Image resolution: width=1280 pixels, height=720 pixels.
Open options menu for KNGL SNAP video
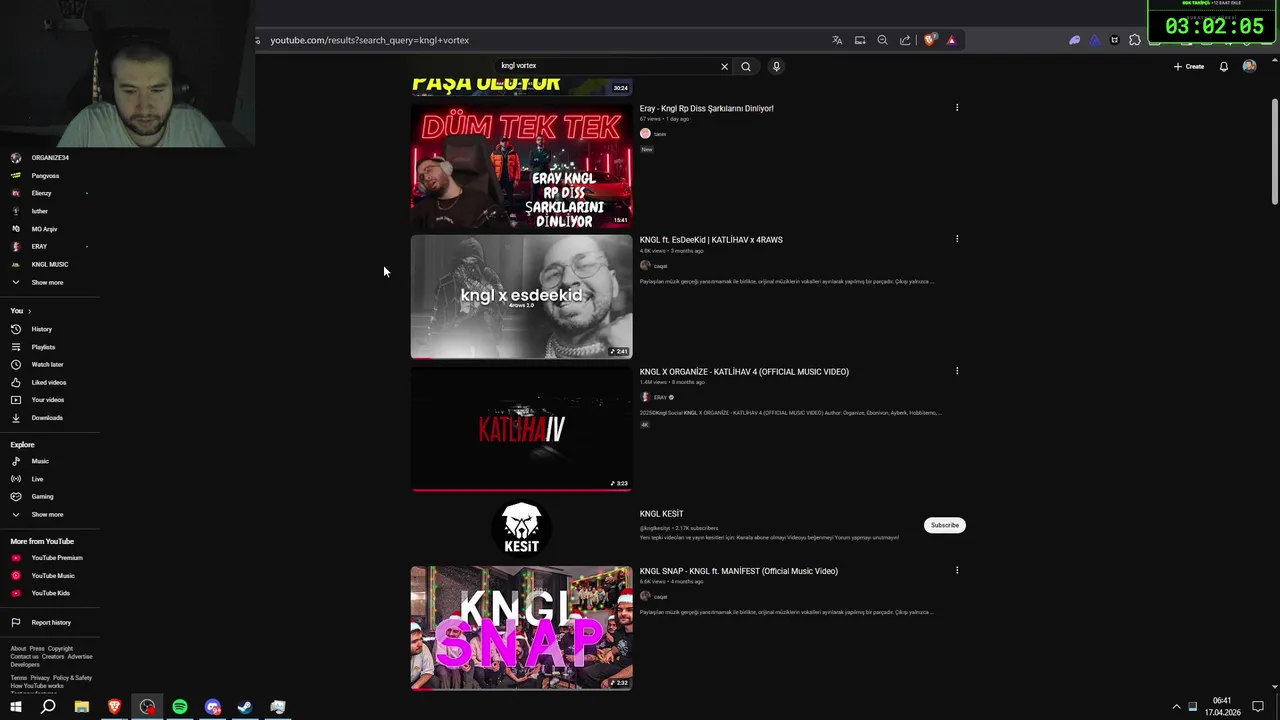tap(957, 571)
